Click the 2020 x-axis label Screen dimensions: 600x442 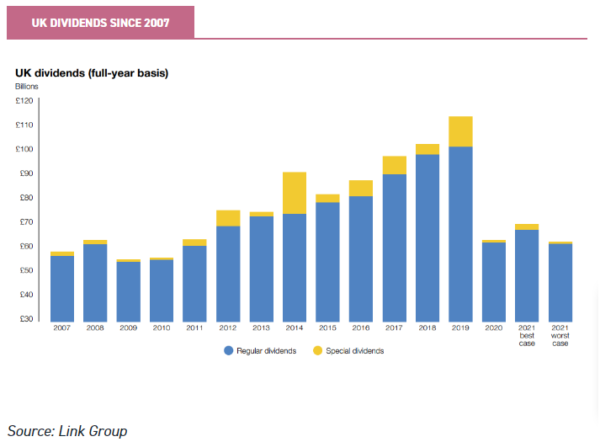click(x=494, y=328)
